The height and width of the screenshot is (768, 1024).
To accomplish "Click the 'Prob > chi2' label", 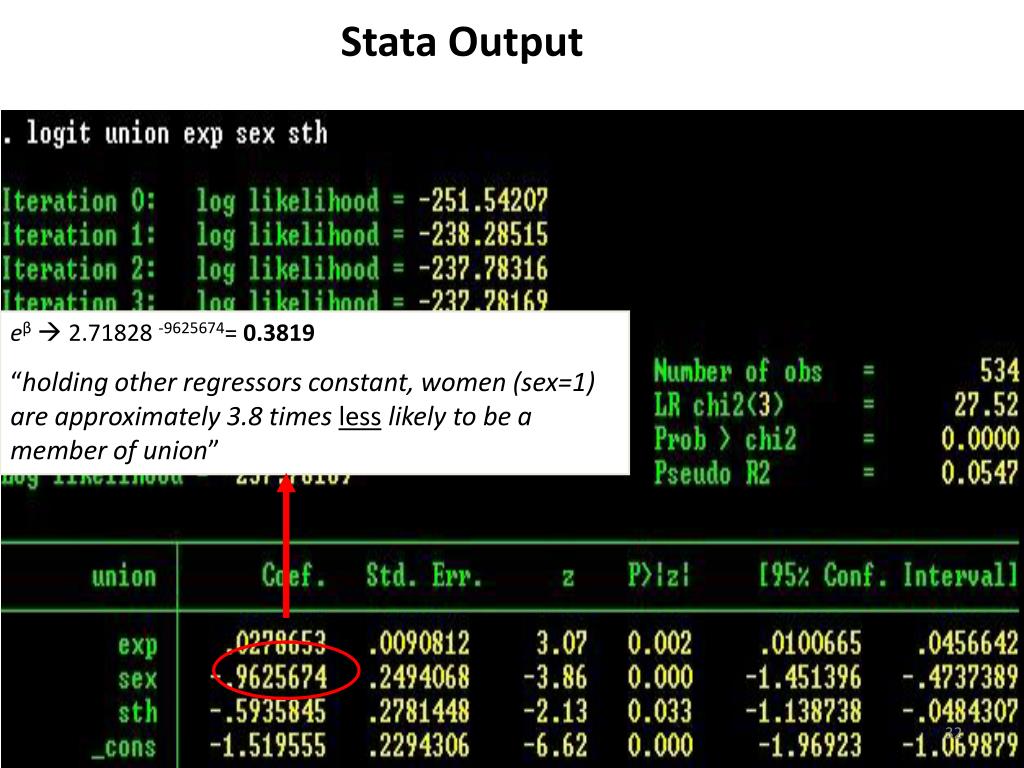I will (x=725, y=440).
